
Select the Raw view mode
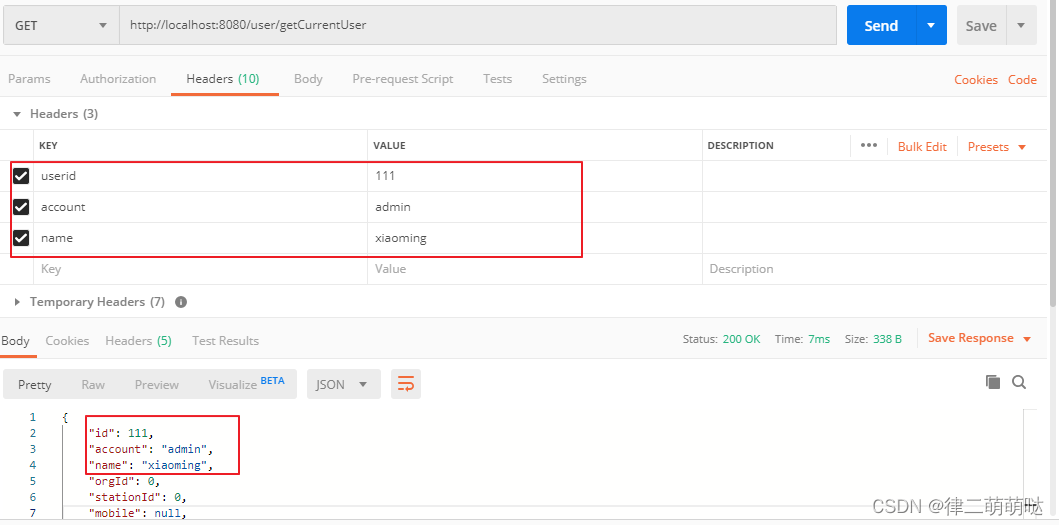[93, 384]
